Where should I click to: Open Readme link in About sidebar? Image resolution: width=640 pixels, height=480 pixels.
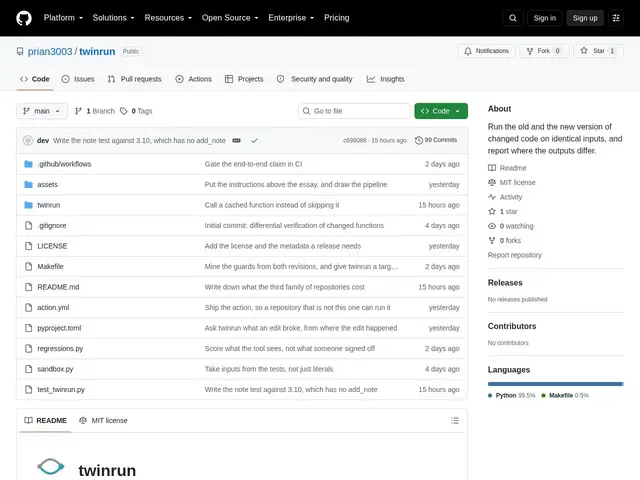pos(507,168)
